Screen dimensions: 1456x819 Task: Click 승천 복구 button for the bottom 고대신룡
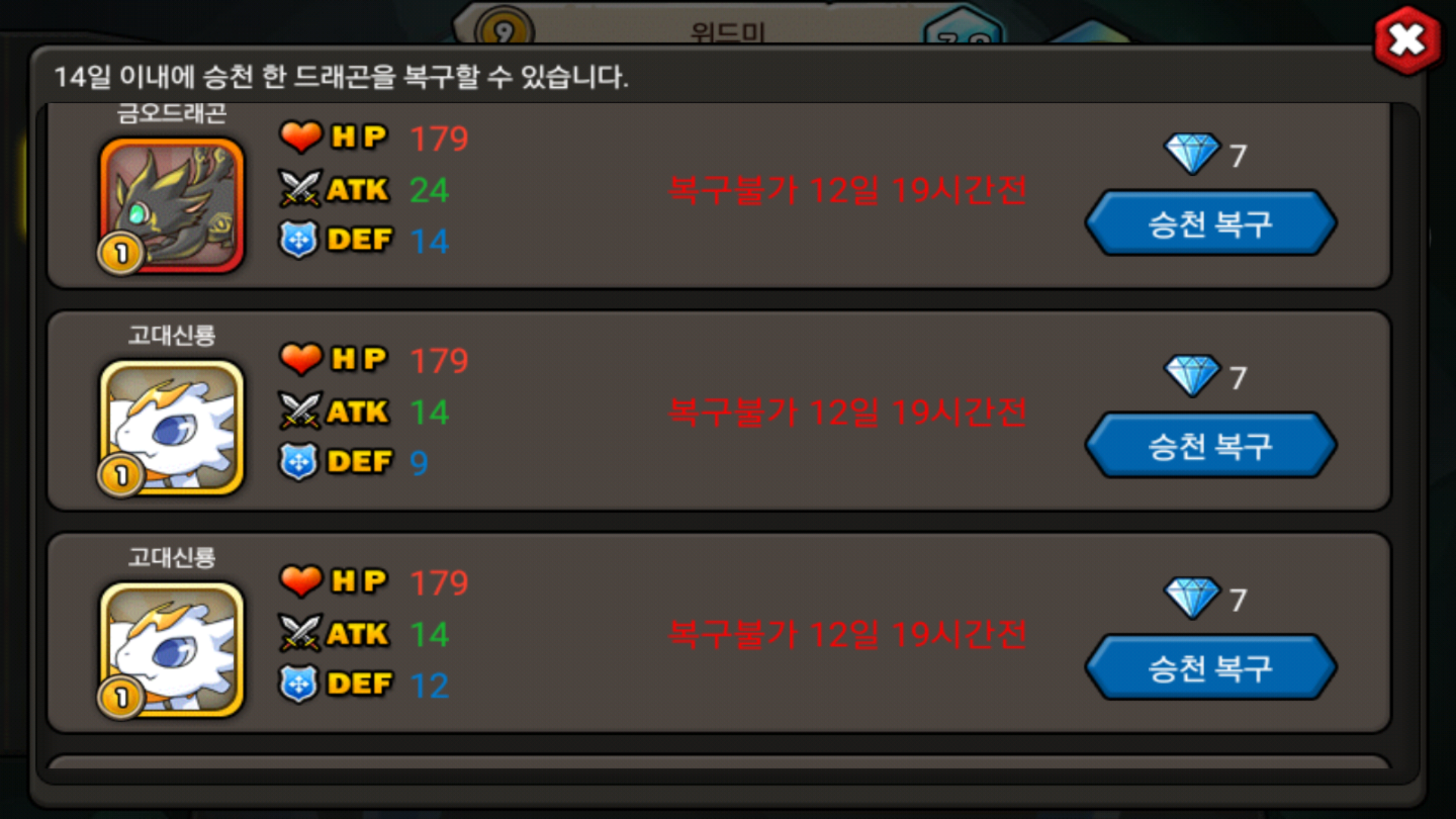click(x=1211, y=667)
